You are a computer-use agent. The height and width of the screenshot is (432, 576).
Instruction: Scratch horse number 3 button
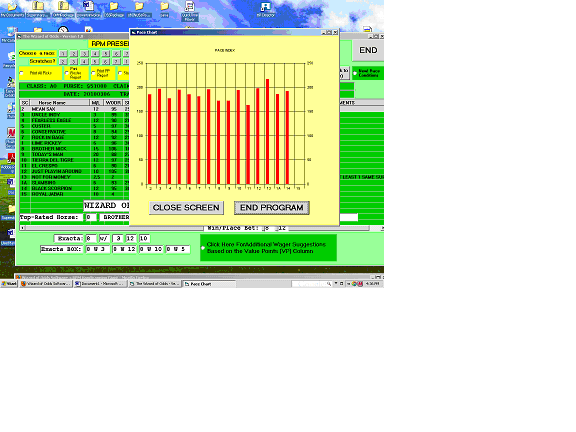coord(74,62)
